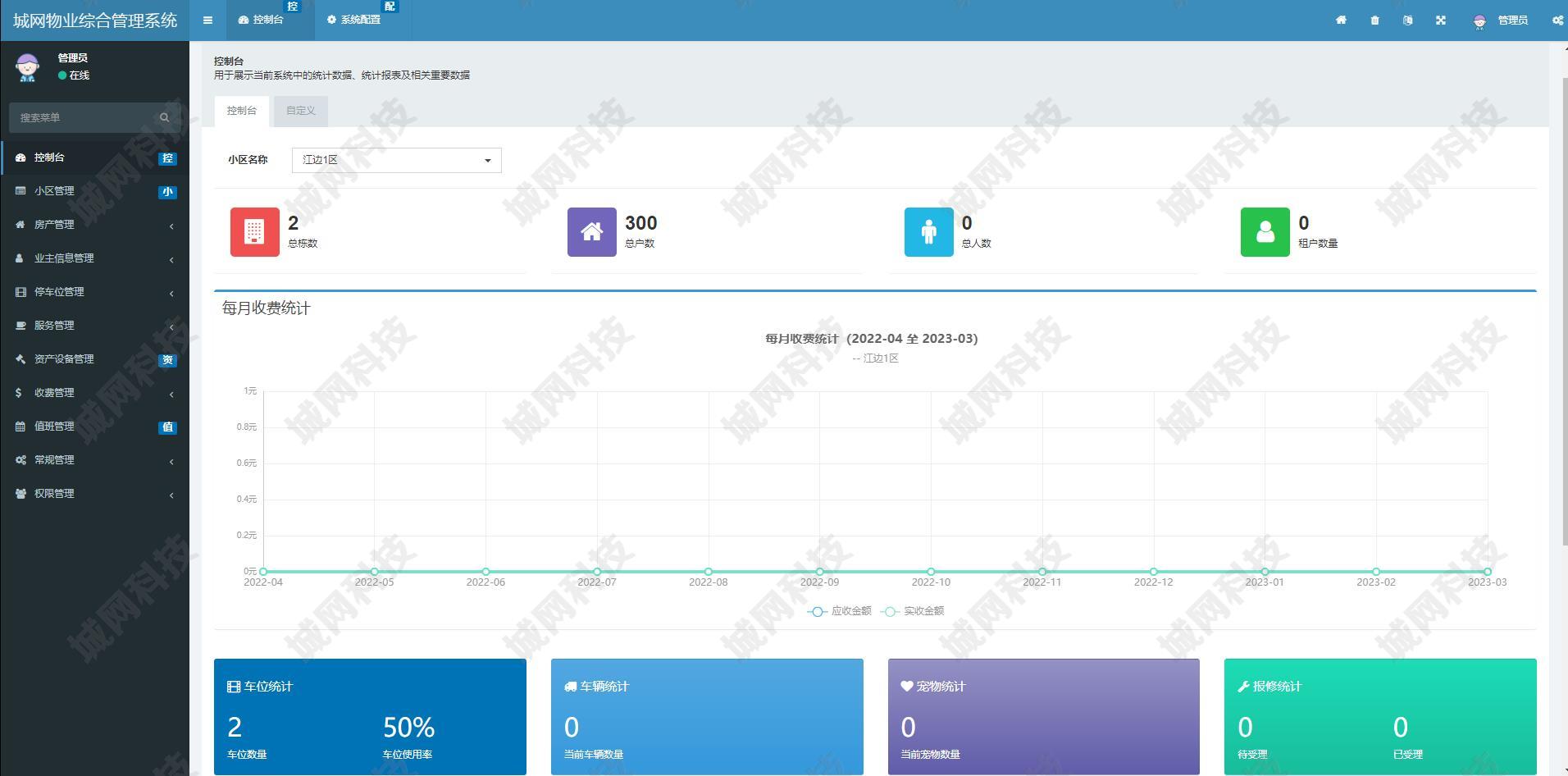Screen dimensions: 1568x776
Task: Toggle the sidebar hamburger menu button
Action: click(207, 21)
